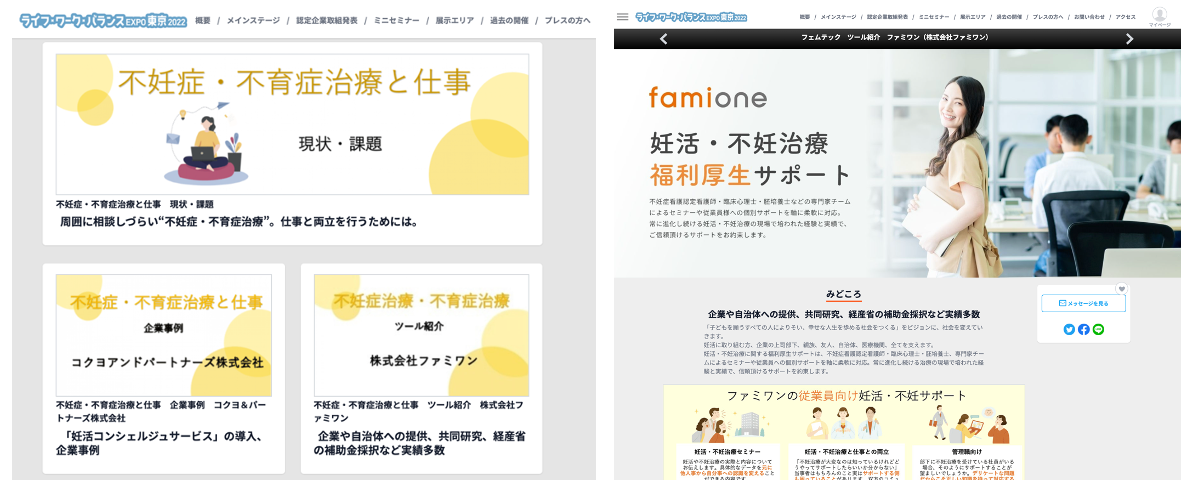
Task: Click 企業や自治体への提供 heading under みどころ
Action: [843, 313]
